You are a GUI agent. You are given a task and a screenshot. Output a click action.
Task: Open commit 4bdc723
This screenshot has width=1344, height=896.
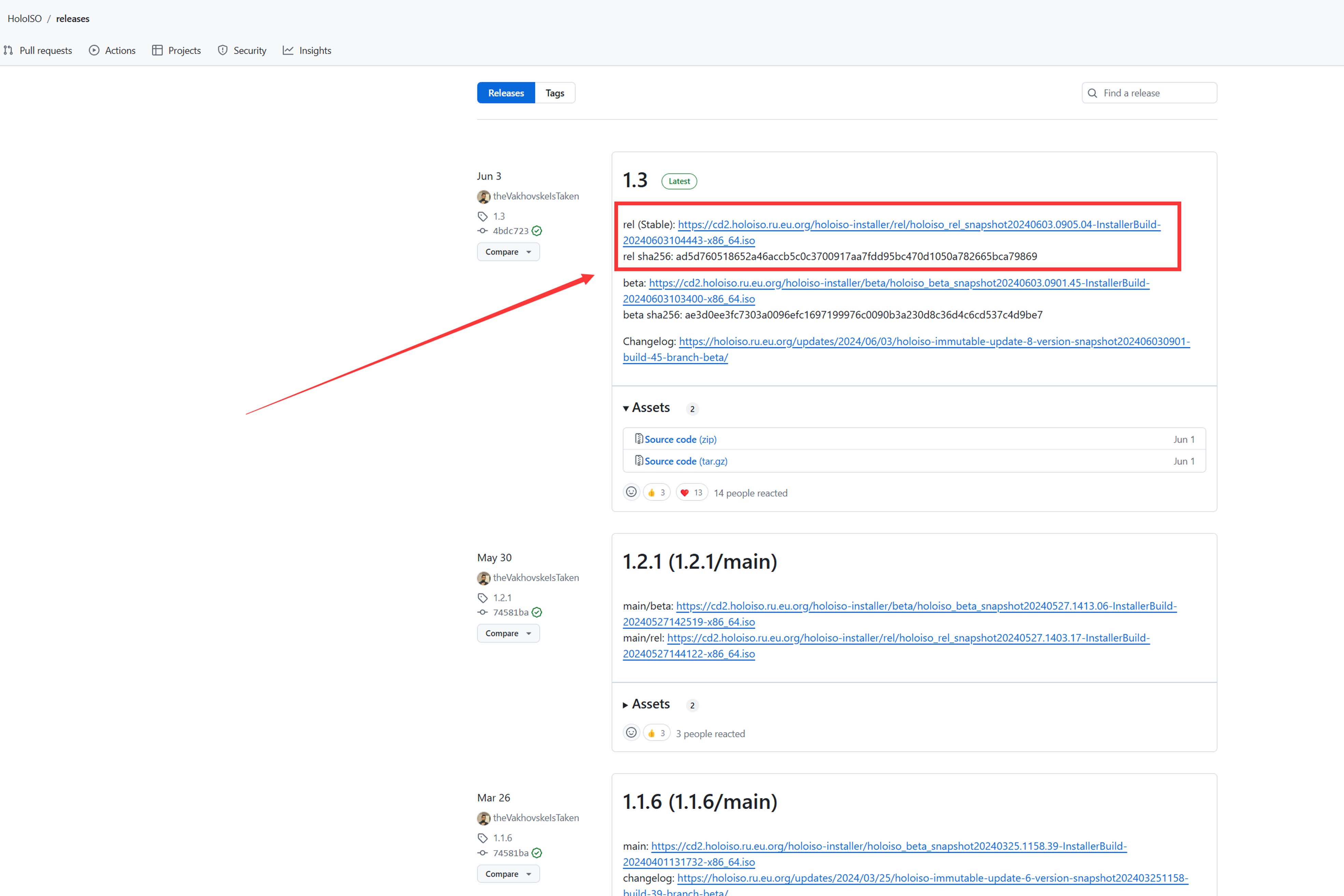[x=510, y=231]
